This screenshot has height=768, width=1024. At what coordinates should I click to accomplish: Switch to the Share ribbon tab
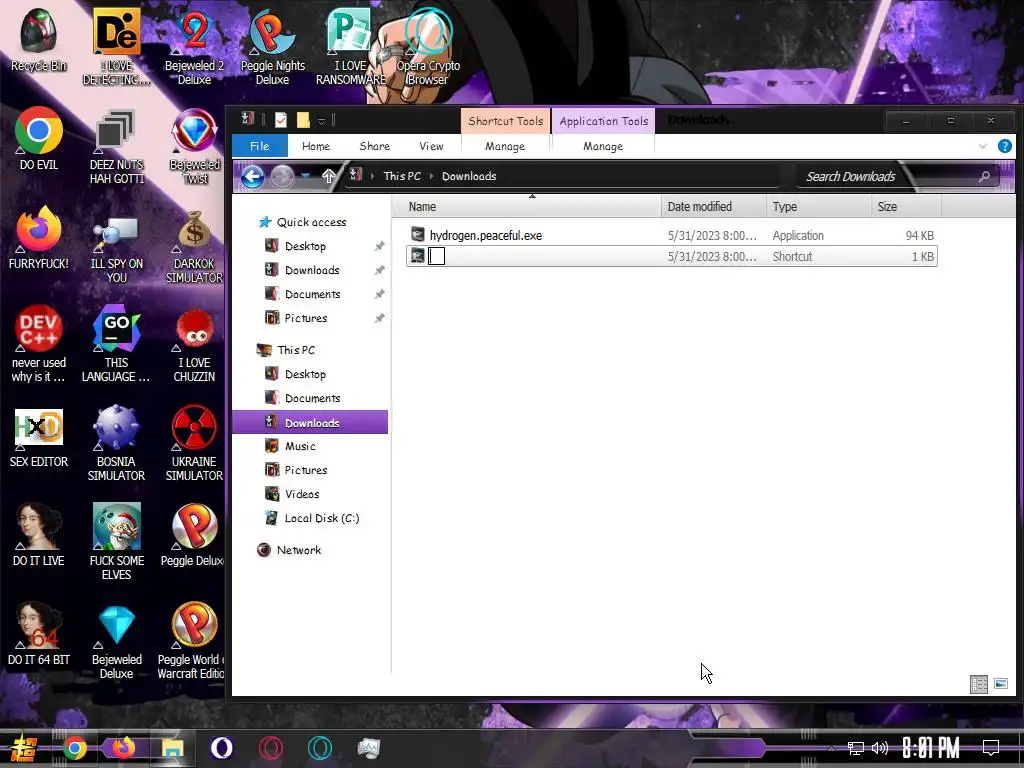(x=374, y=146)
